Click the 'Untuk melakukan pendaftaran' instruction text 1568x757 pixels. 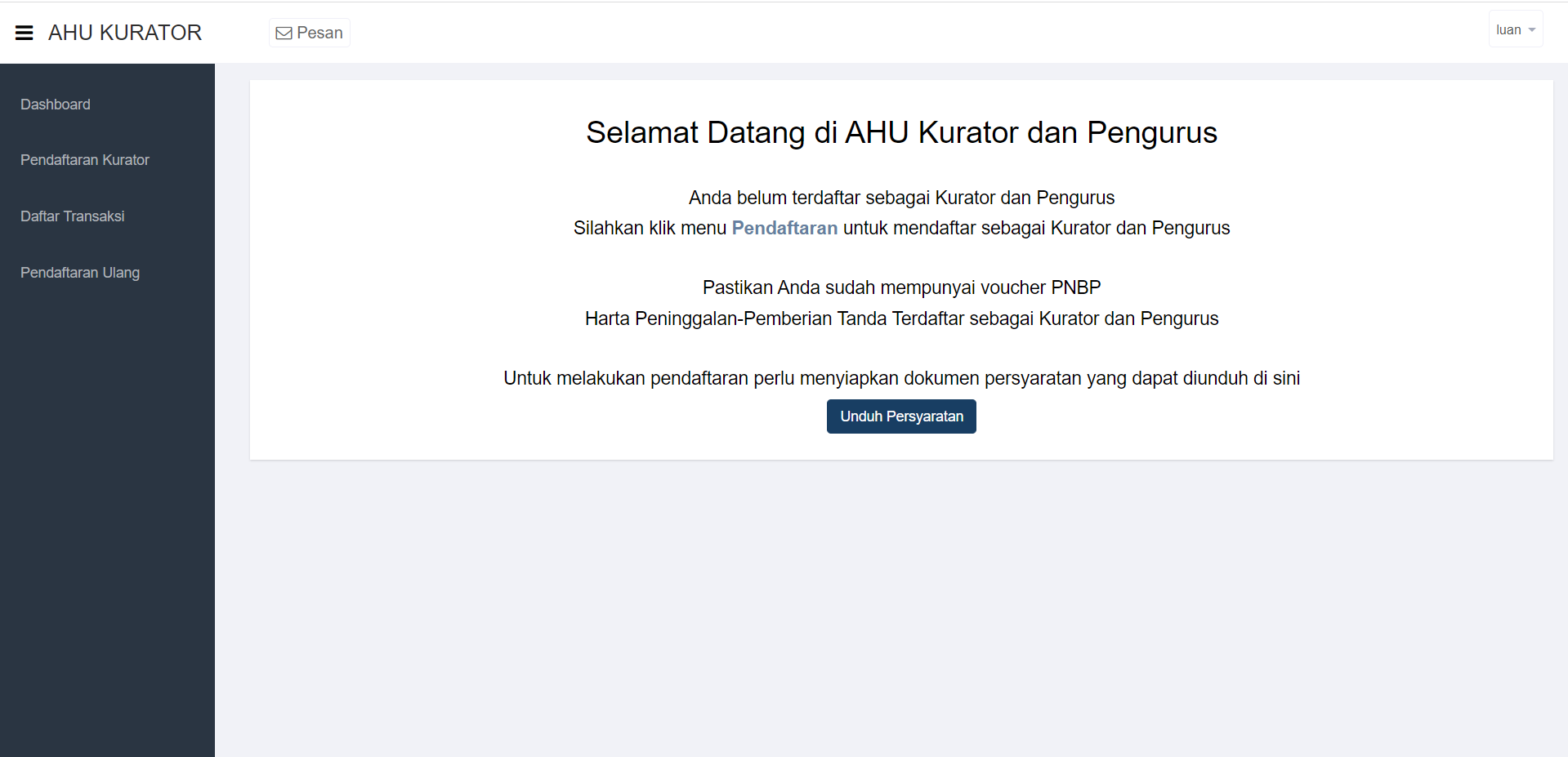click(901, 378)
